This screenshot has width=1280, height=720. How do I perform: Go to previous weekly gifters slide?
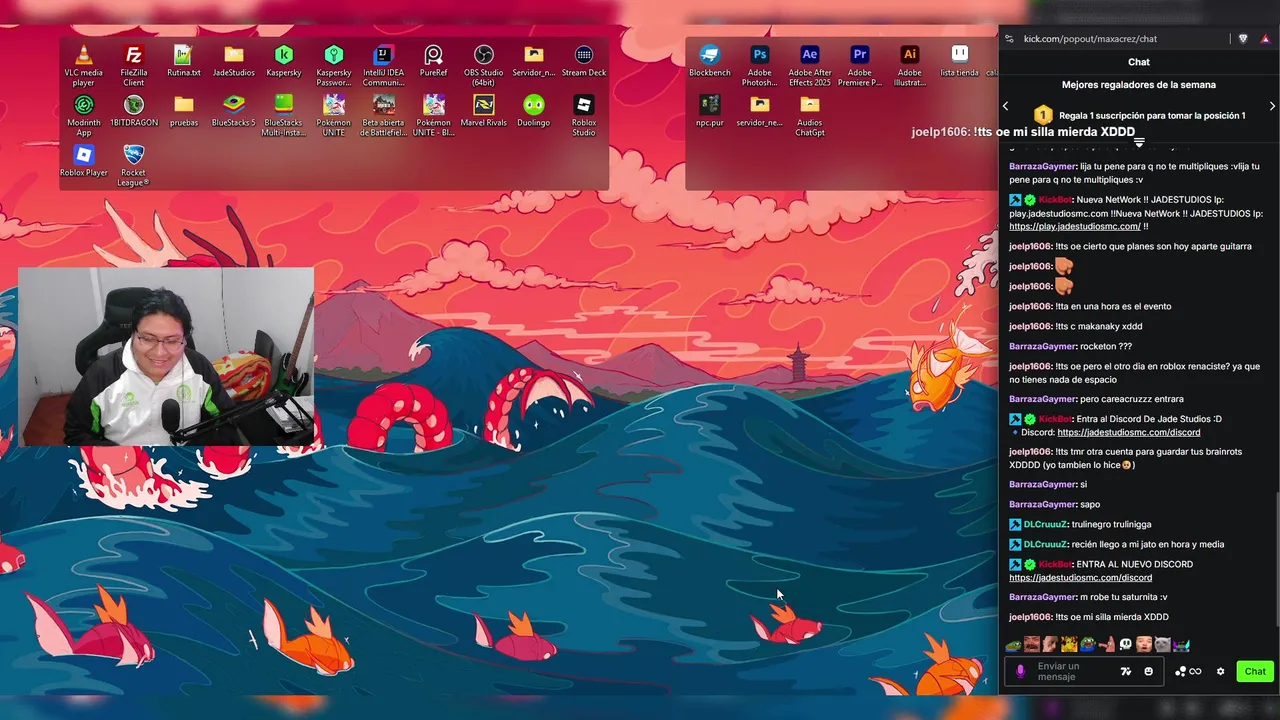point(1006,106)
